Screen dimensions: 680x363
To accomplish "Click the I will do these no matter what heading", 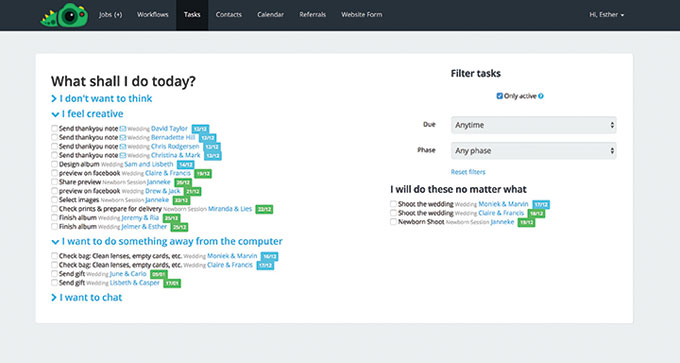I will 458,190.
